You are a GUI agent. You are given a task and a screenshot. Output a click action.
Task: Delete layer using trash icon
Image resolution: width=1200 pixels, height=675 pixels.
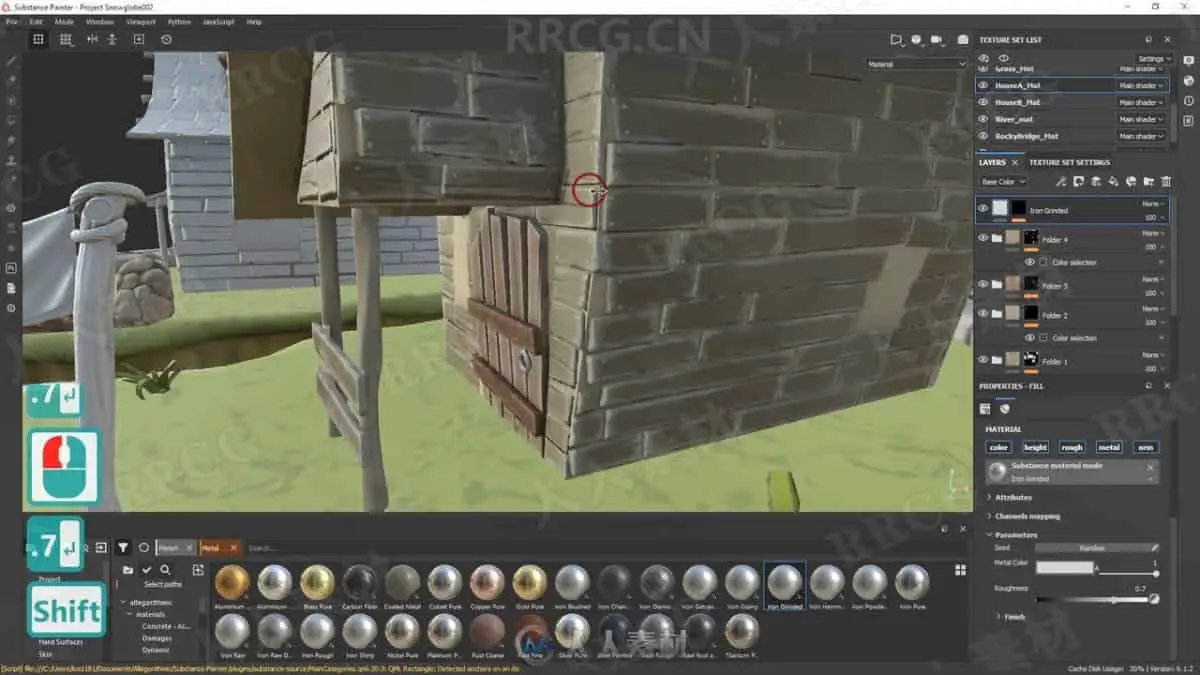coord(1165,182)
